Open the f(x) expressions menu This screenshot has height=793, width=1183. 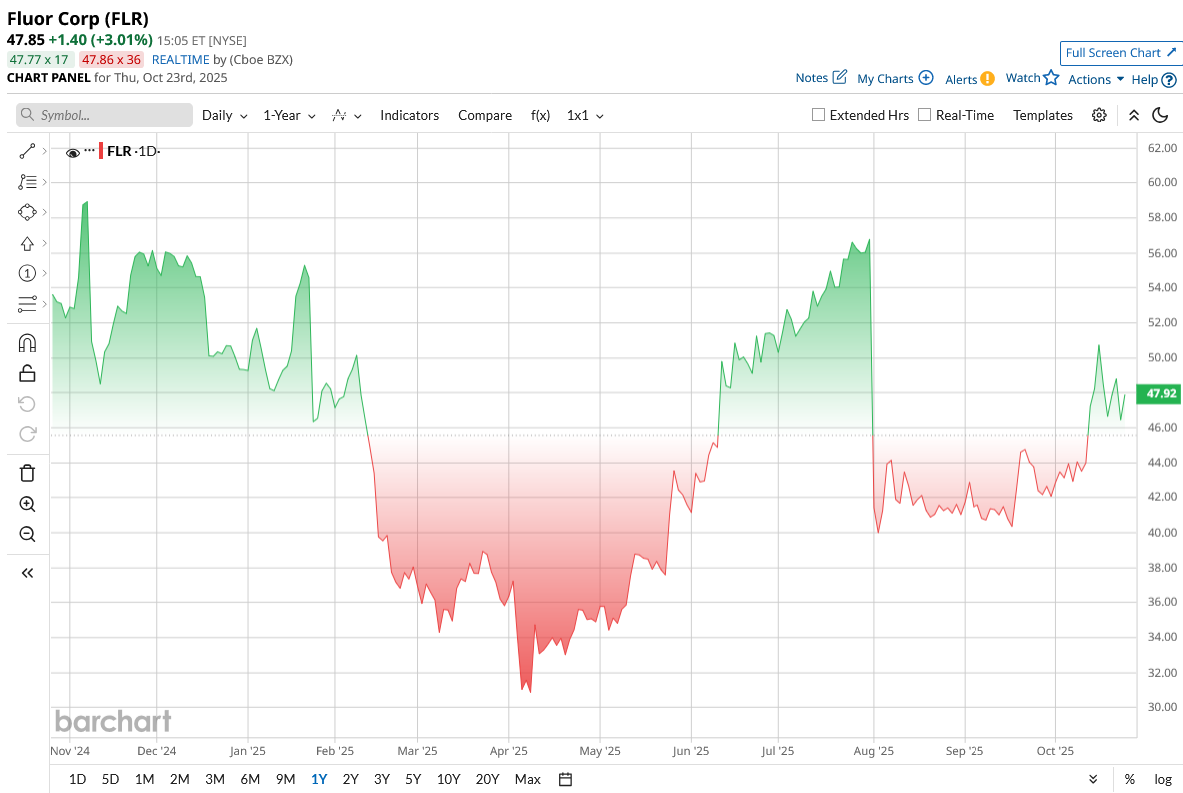[x=540, y=115]
